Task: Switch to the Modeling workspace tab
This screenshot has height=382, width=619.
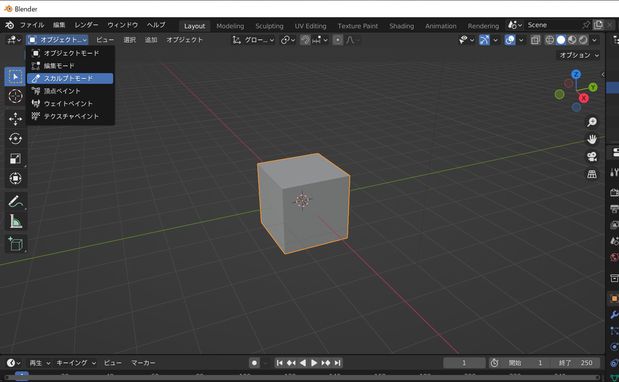Action: point(230,26)
